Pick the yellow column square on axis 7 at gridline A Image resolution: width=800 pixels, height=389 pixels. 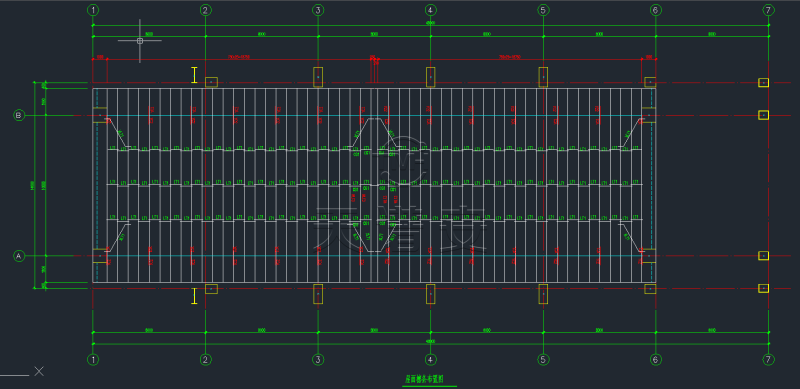(763, 256)
